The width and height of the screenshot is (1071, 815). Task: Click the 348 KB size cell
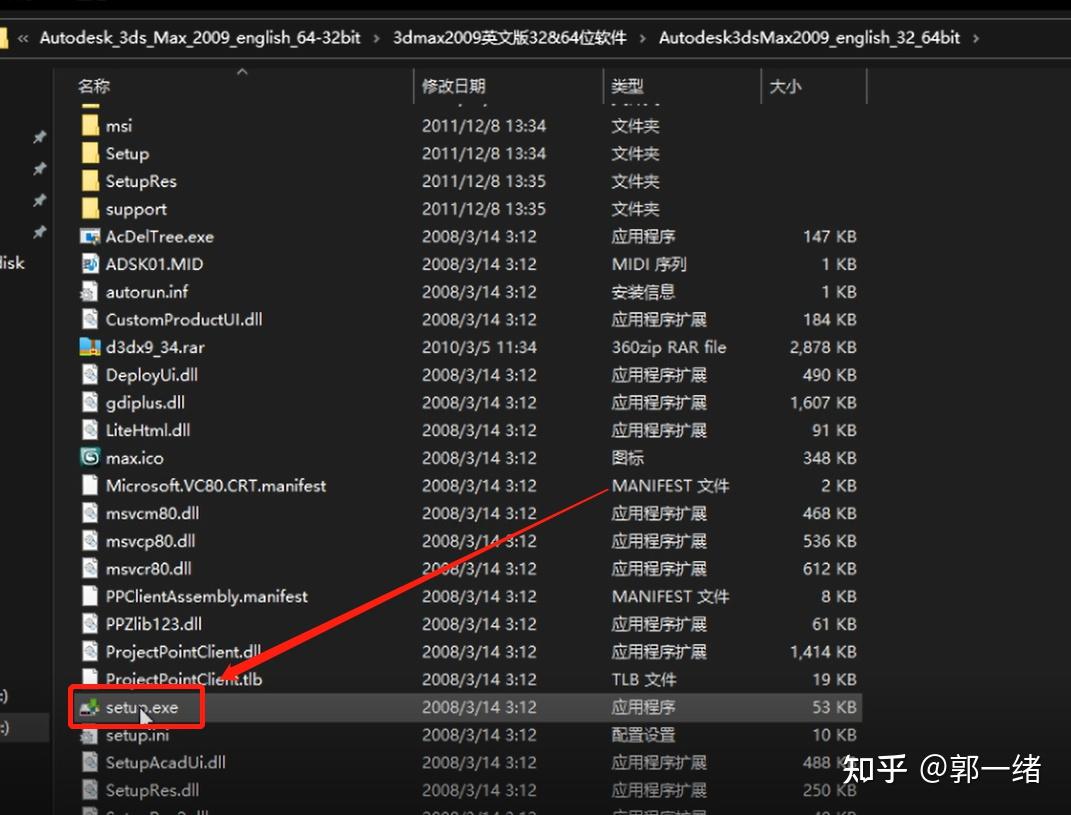[829, 458]
